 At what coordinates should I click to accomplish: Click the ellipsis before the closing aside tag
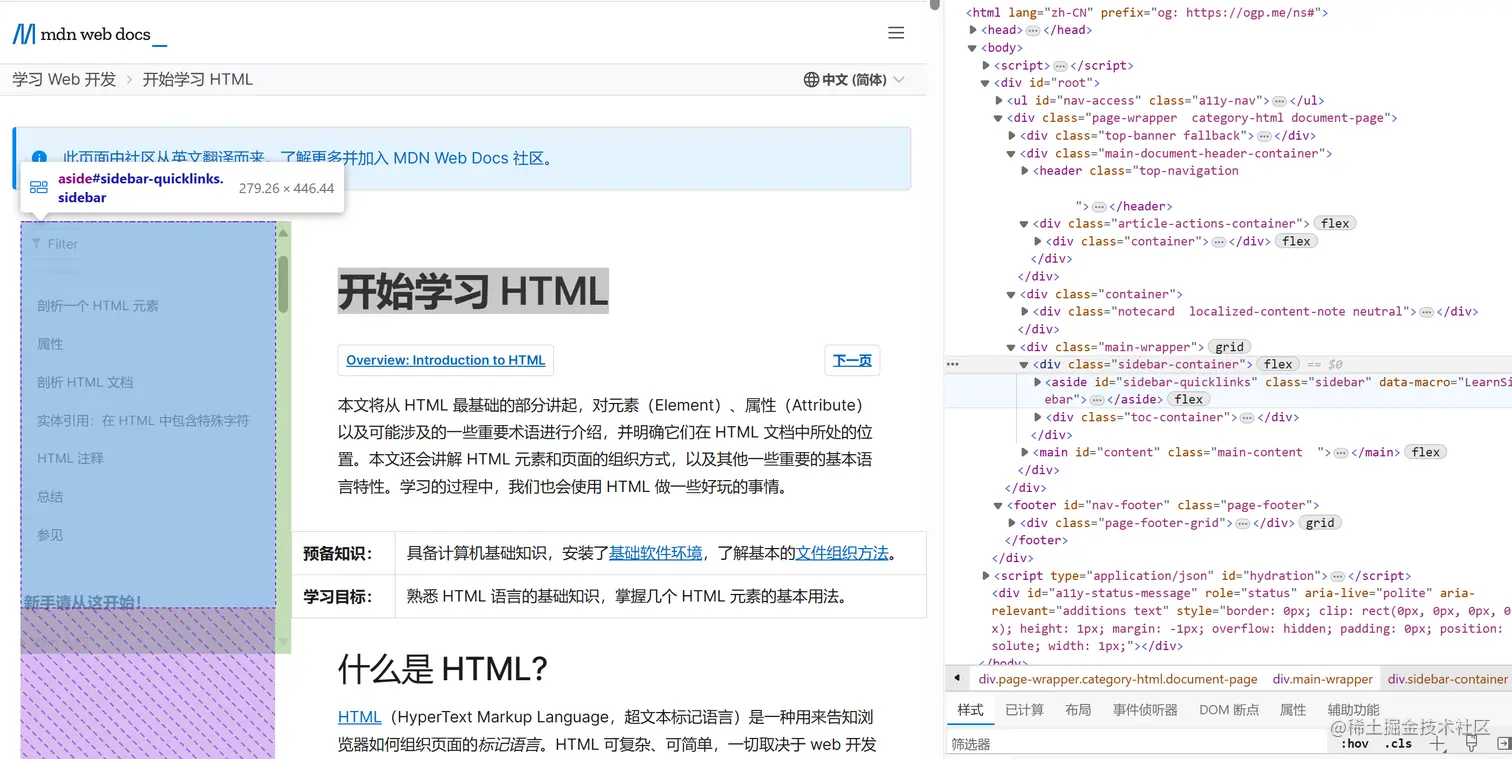(x=1097, y=400)
